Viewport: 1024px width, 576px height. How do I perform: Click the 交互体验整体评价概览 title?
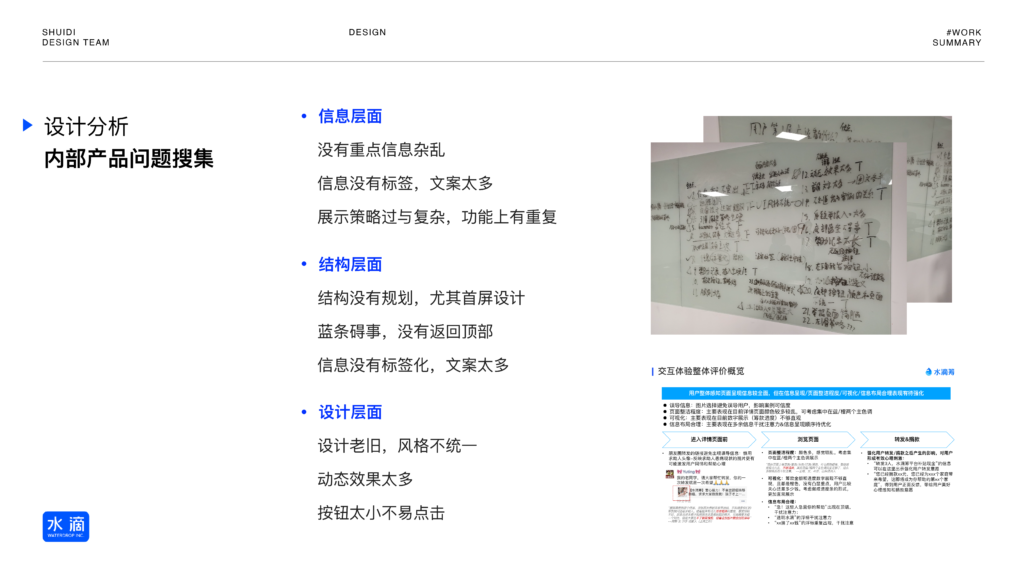pyautogui.click(x=700, y=371)
